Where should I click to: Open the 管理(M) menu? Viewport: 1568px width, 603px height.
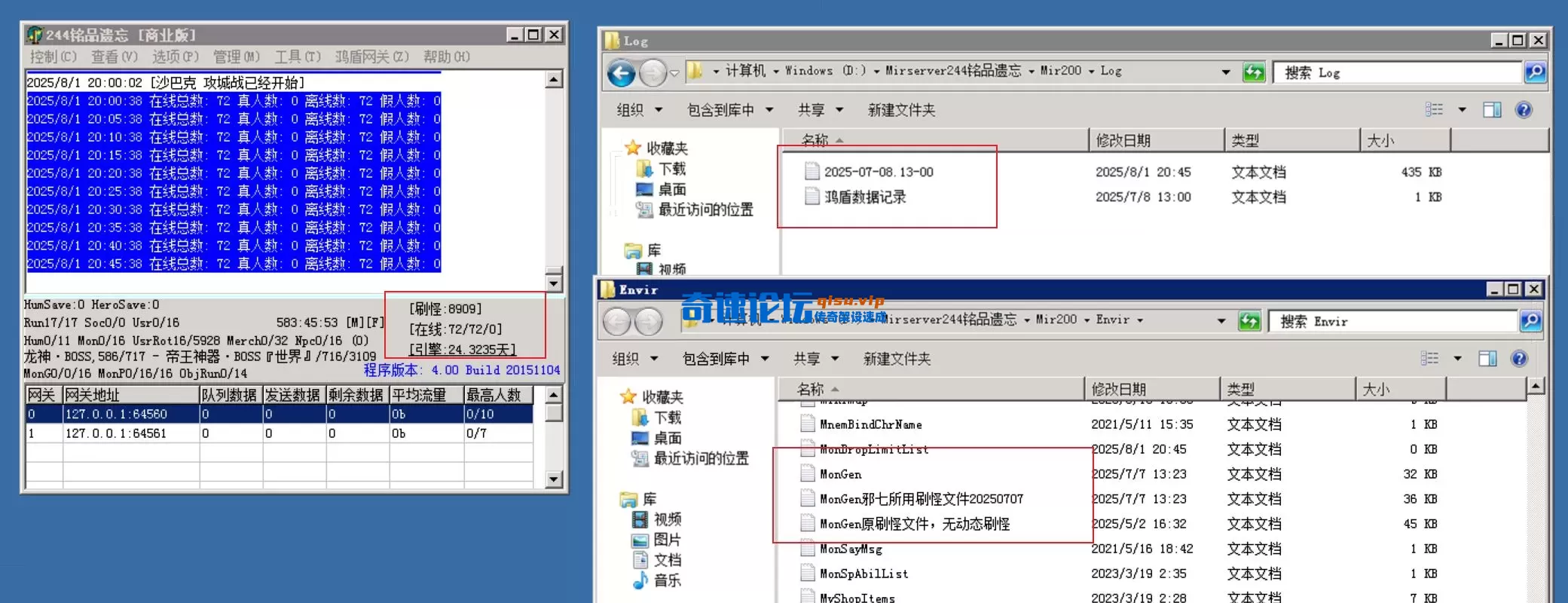(x=236, y=57)
